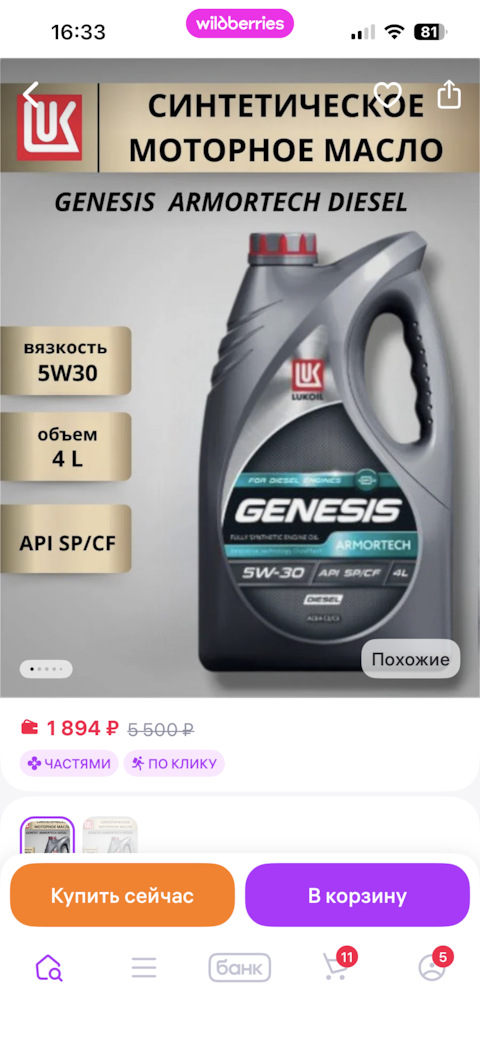Tap the image carousel page dots
The height and width of the screenshot is (1039, 480).
coord(46,669)
